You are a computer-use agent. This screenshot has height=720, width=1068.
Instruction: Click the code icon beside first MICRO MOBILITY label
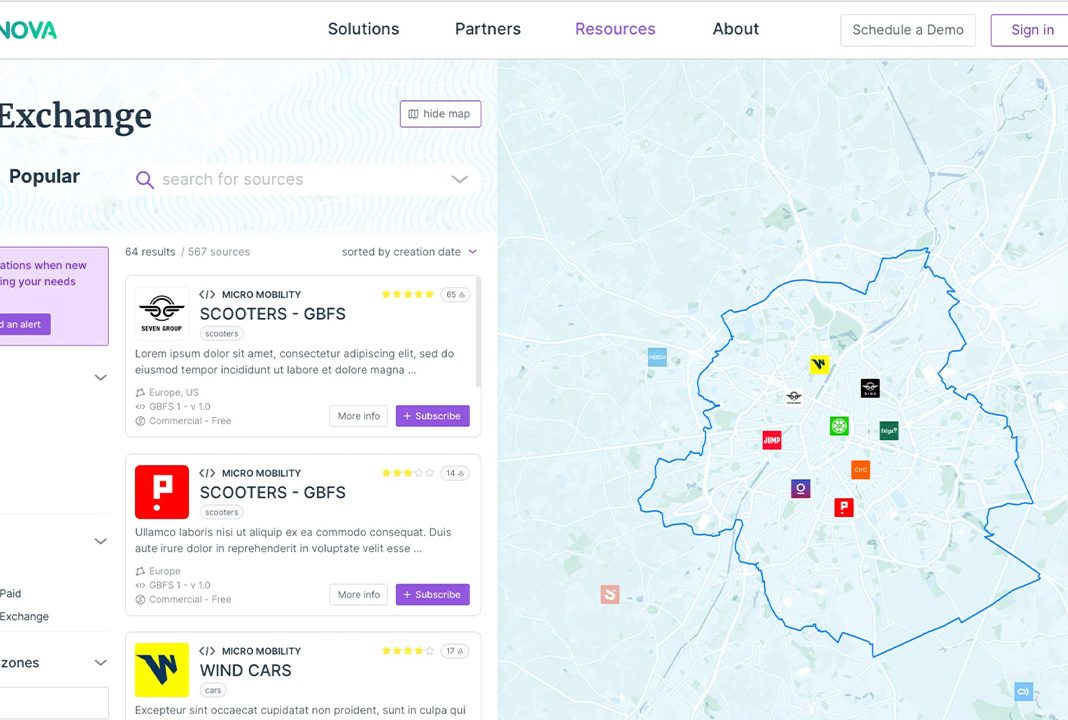coord(207,294)
